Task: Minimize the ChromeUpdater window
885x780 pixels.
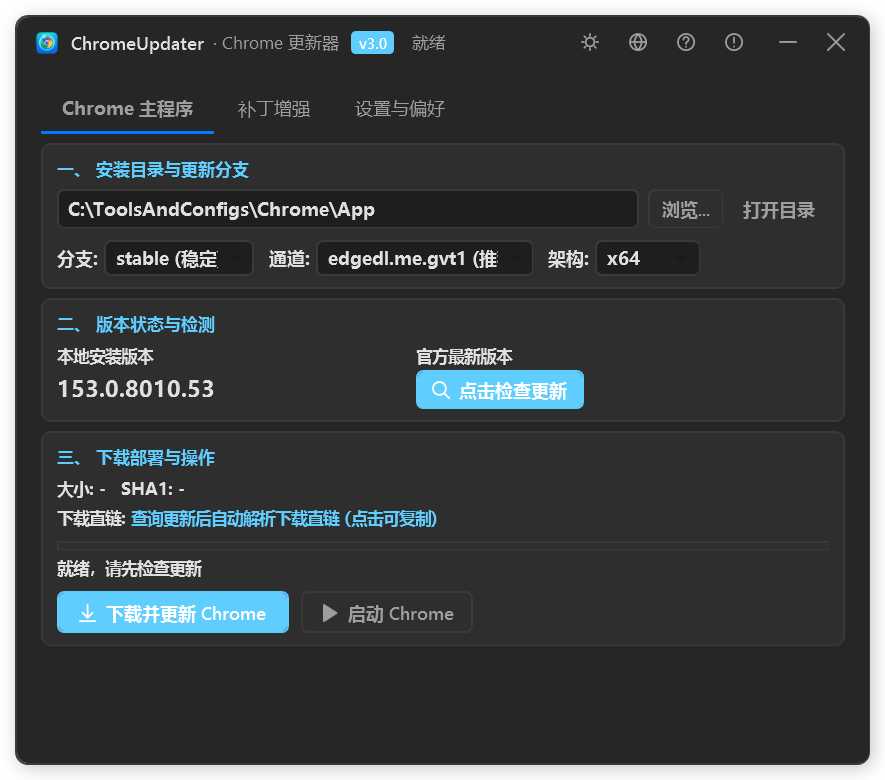Action: click(x=787, y=42)
